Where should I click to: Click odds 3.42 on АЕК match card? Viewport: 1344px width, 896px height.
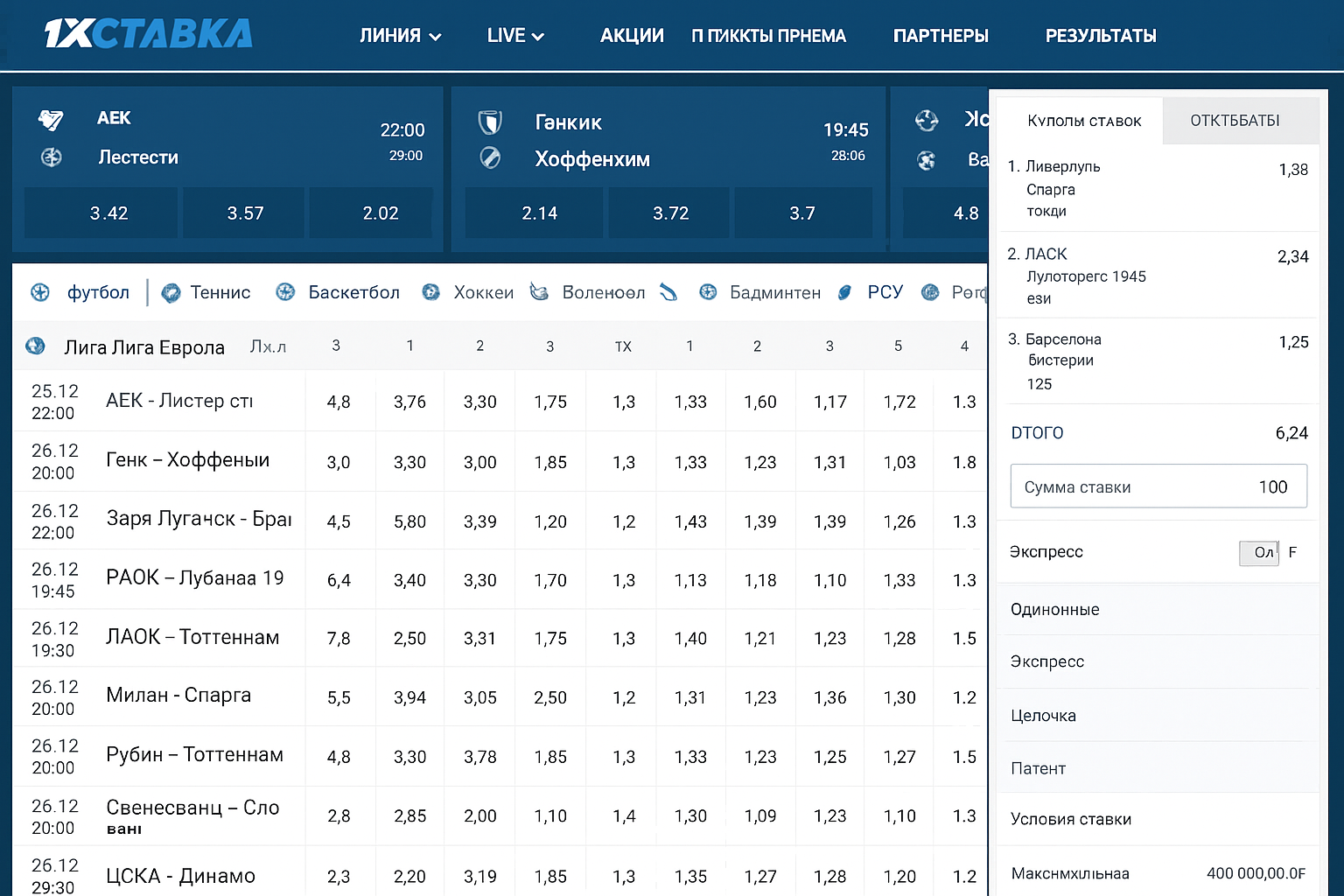[x=108, y=213]
